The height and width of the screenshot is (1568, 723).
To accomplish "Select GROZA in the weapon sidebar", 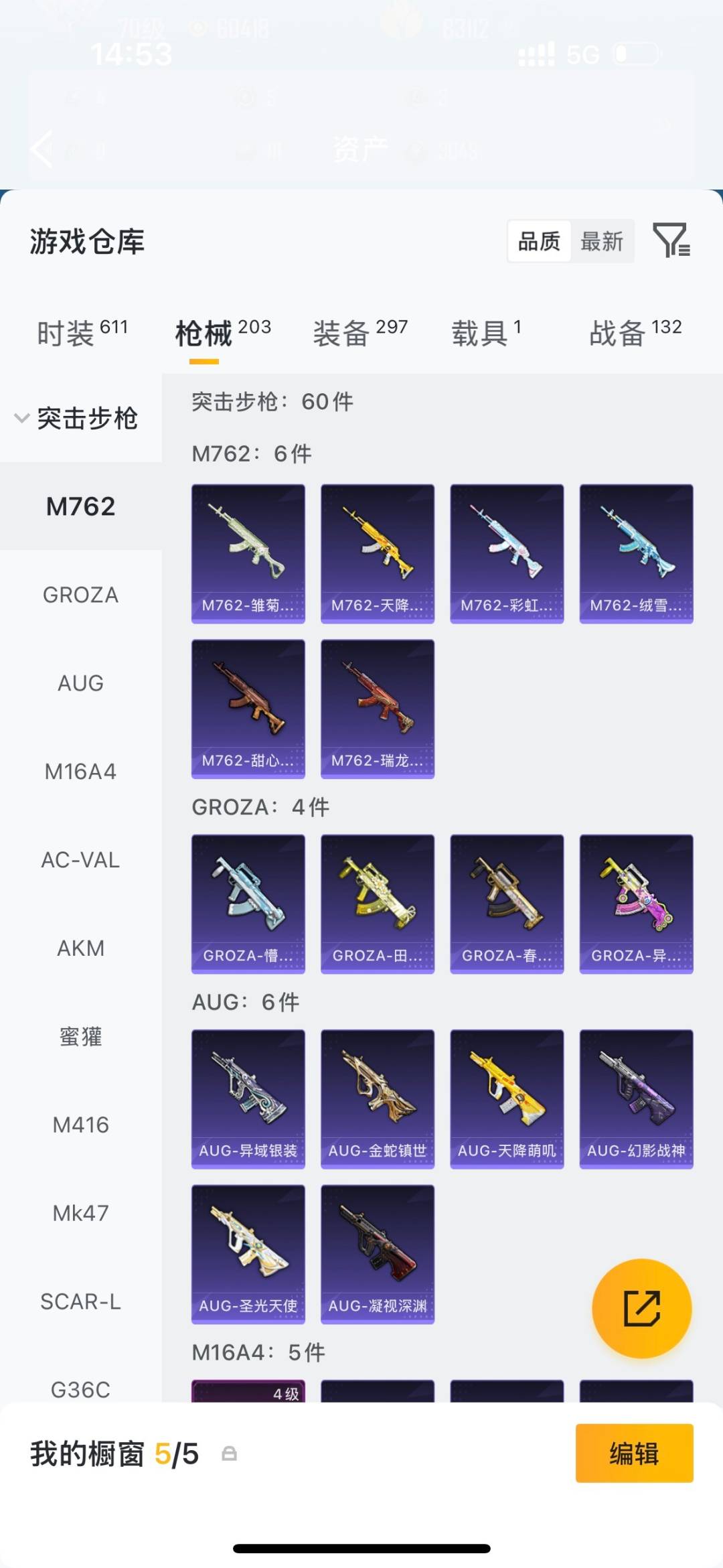I will point(81,595).
